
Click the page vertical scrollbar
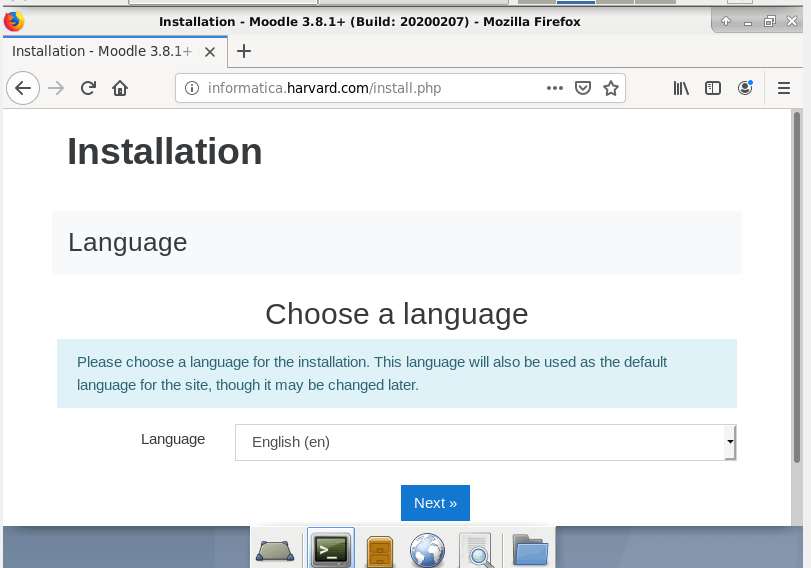pos(797,300)
